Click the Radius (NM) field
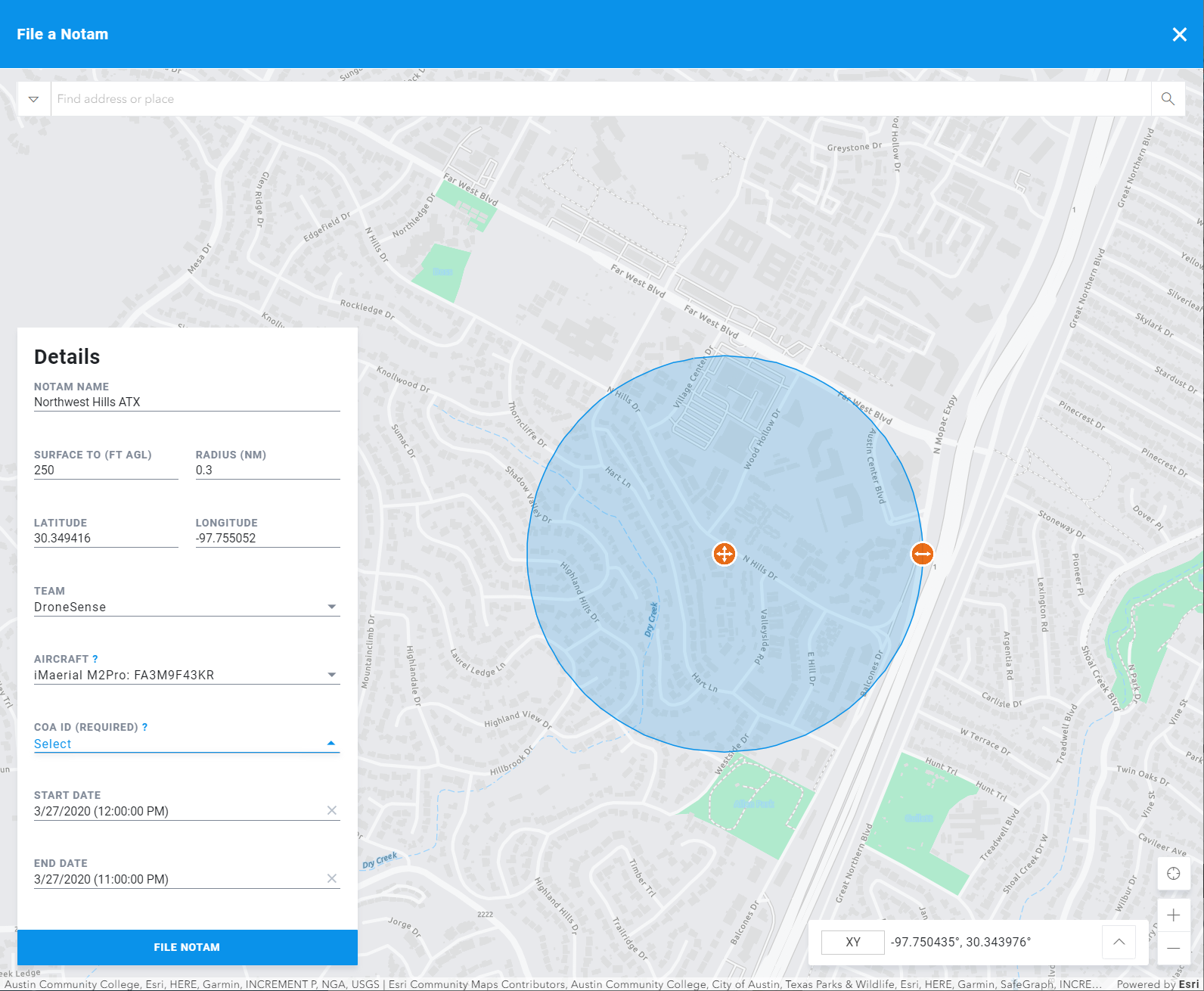 pos(268,471)
